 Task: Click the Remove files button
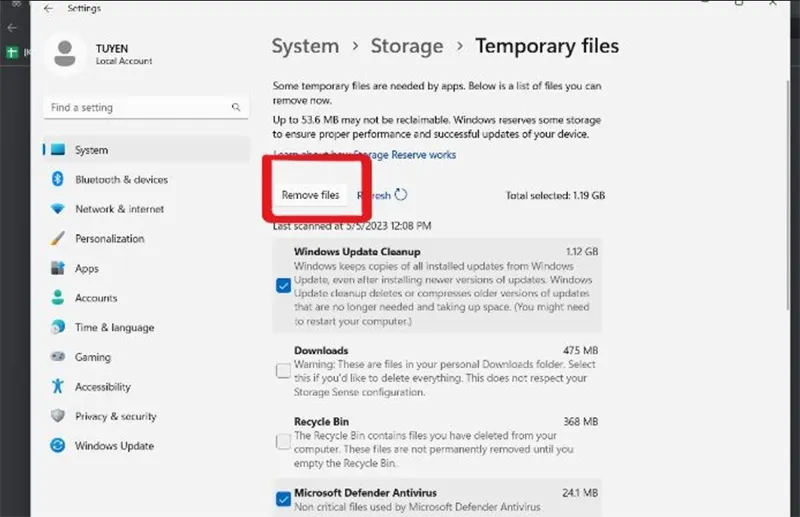point(310,195)
